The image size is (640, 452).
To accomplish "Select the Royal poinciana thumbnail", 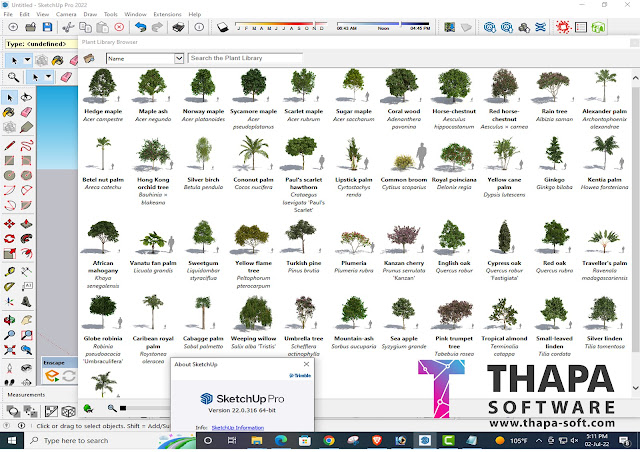I will 454,156.
